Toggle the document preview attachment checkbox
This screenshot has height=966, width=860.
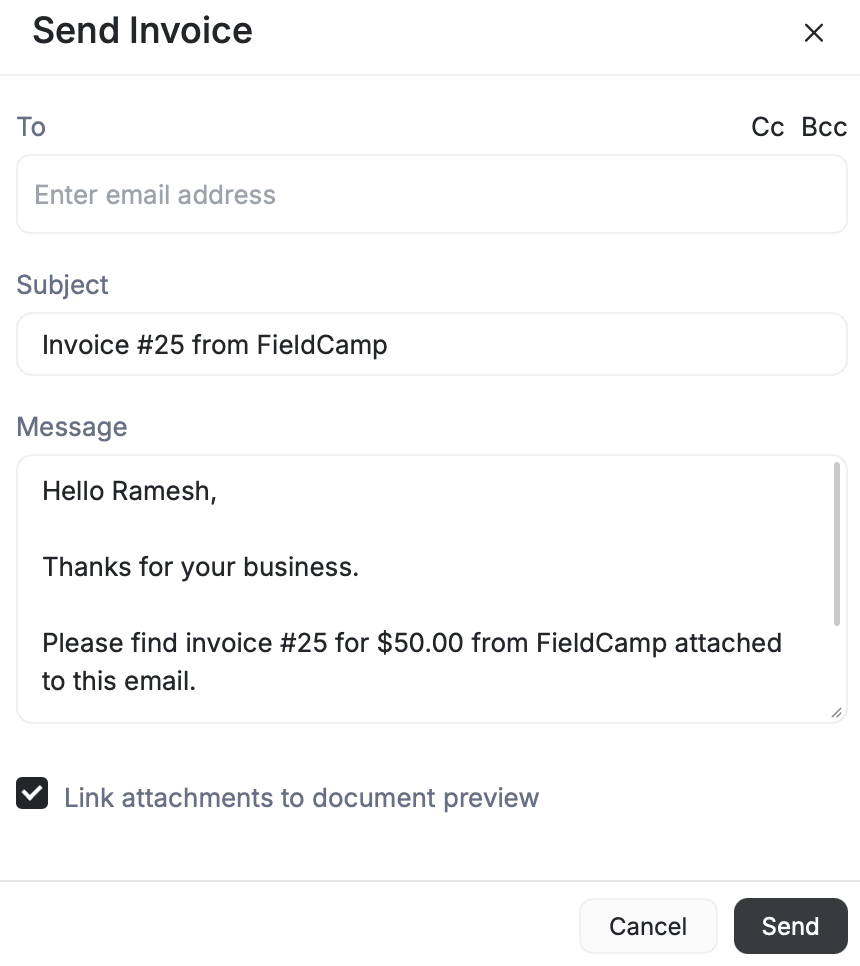pos(31,793)
